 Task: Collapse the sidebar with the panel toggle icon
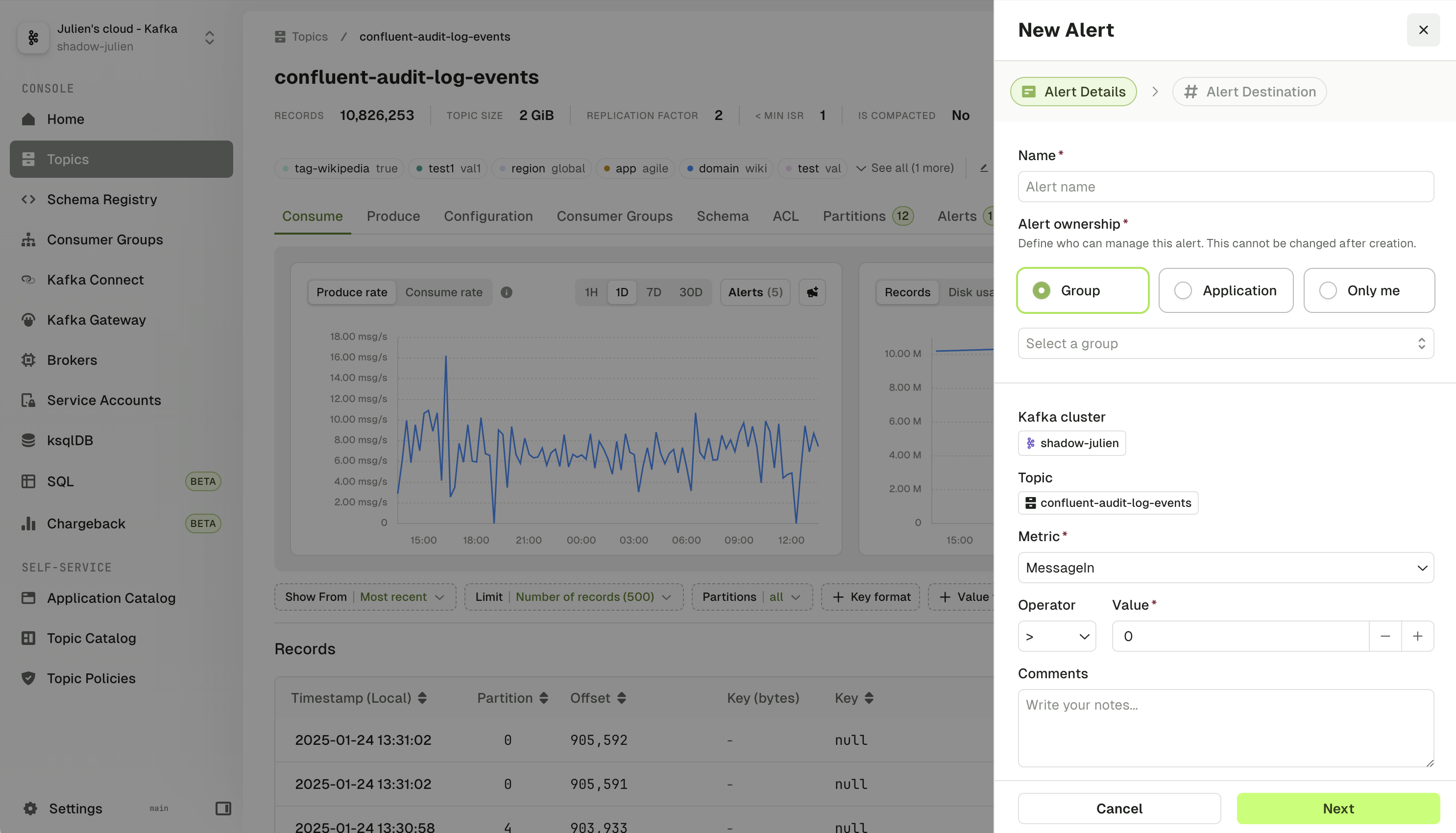click(223, 808)
